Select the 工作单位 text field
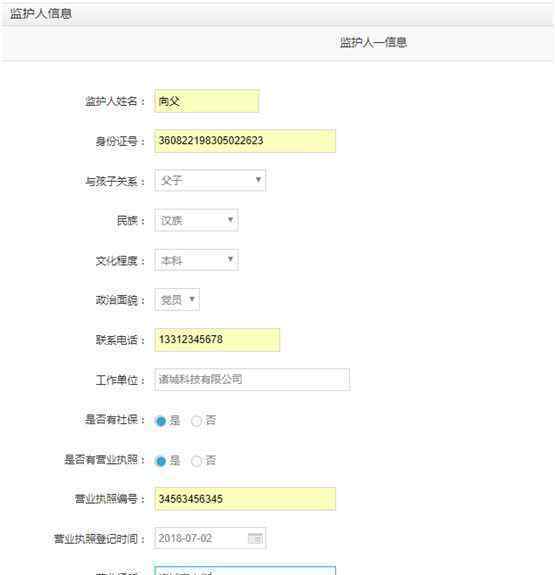555x575 pixels. [x=252, y=380]
